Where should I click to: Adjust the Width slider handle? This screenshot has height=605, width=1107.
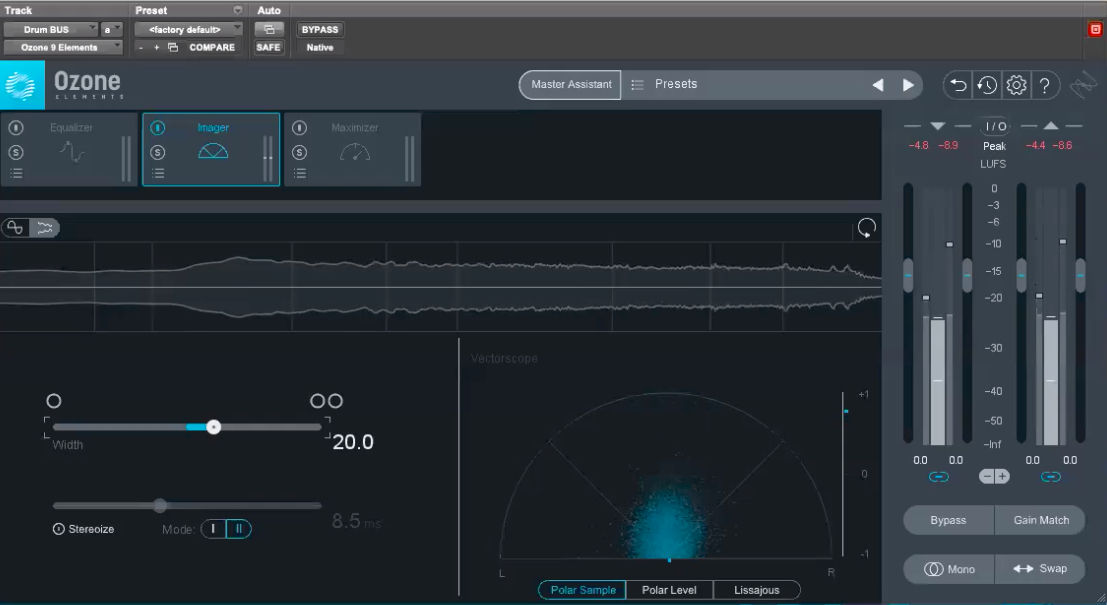tap(213, 427)
